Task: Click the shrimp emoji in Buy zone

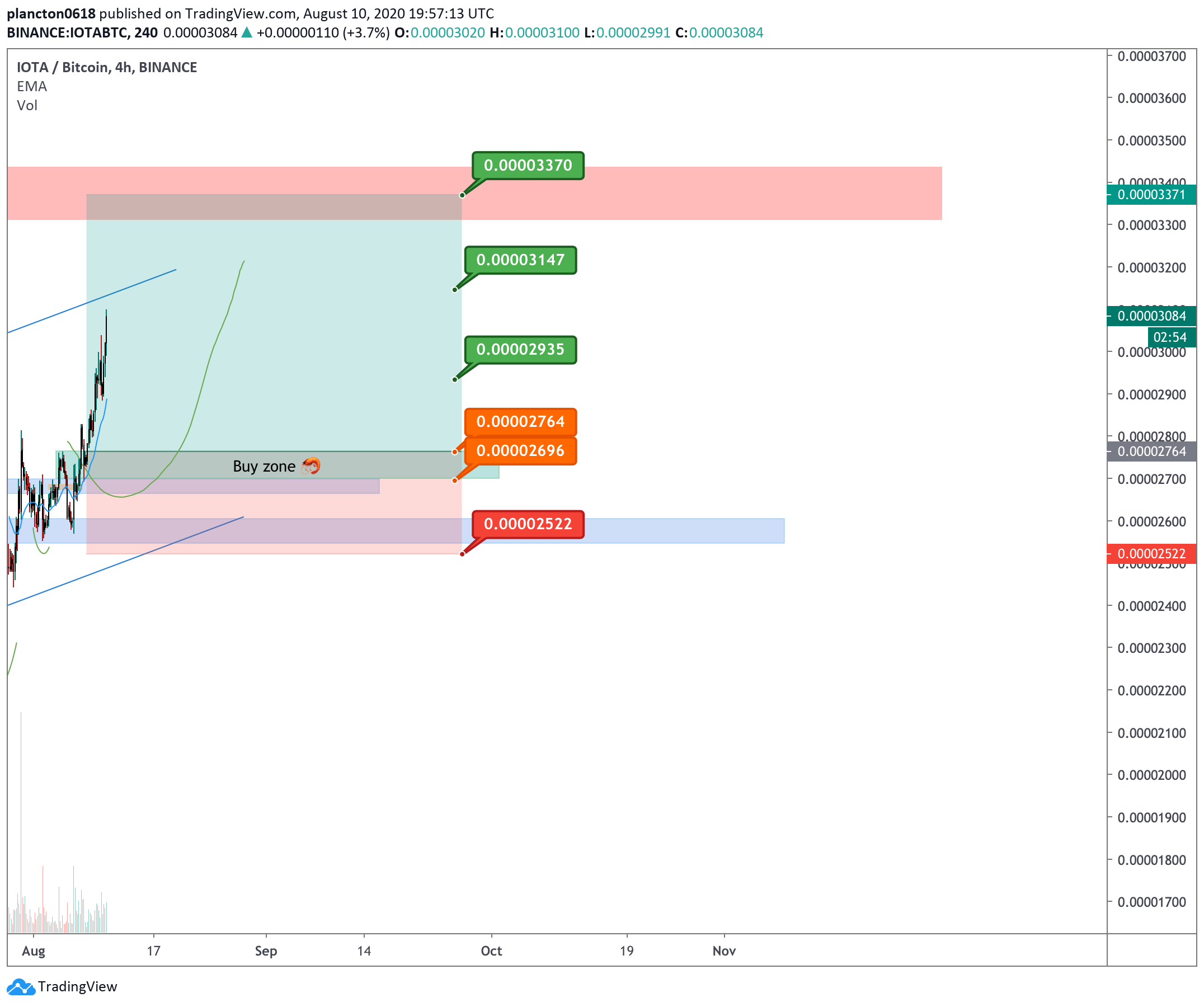Action: 311,466
